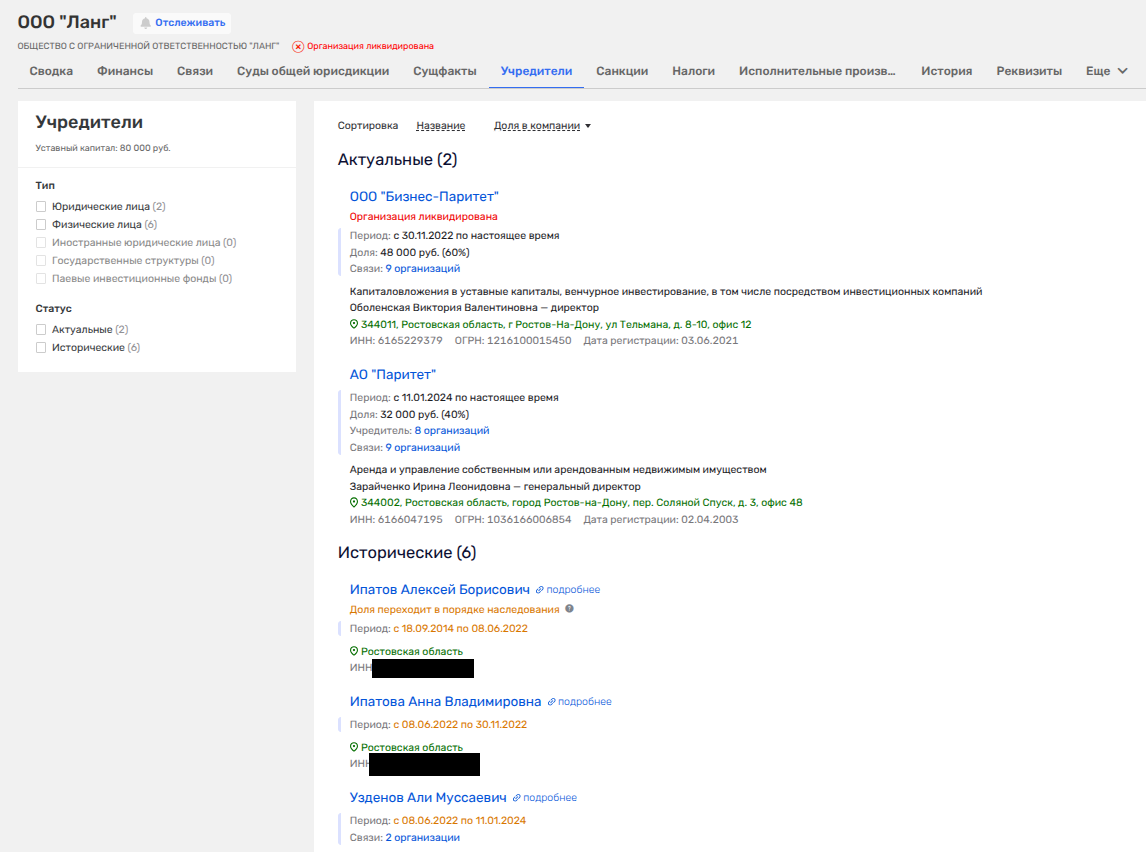Switch to the Финансы tab
This screenshot has width=1146, height=852.
click(x=125, y=71)
